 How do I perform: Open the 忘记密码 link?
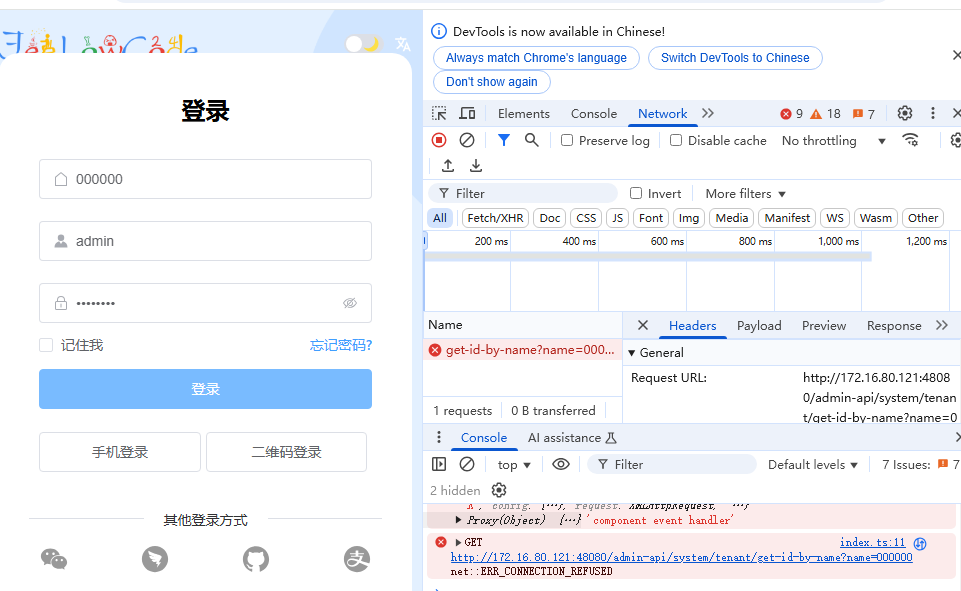click(x=340, y=343)
